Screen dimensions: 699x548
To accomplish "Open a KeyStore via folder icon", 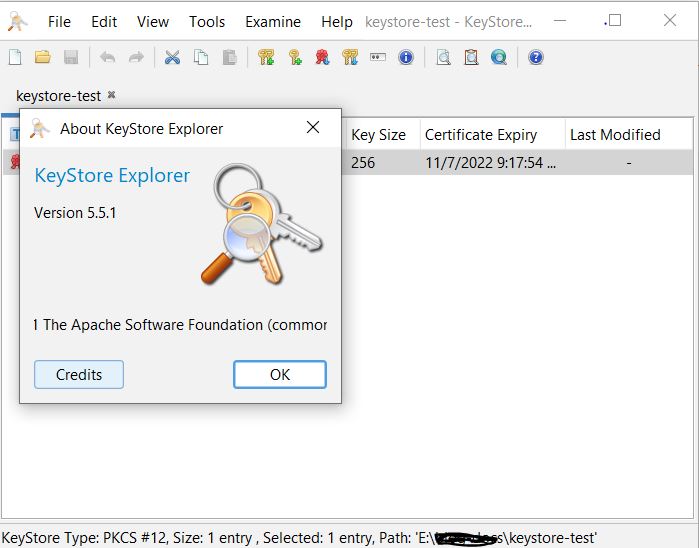I will 43,58.
